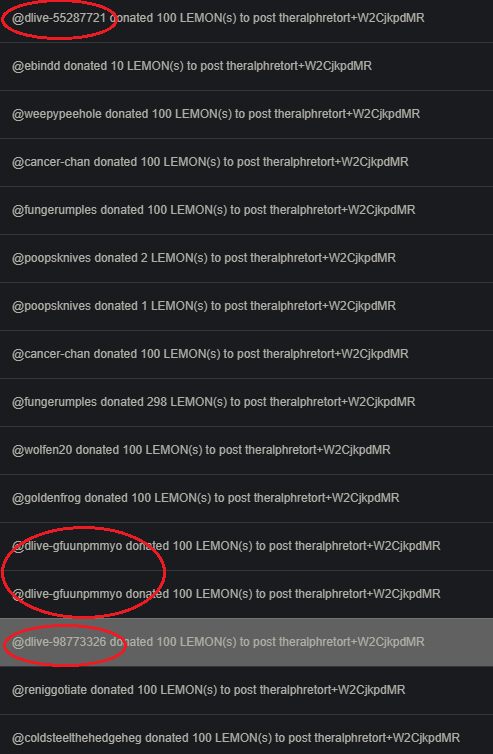Click the @ebindd username
The image size is (493, 754).
37,66
